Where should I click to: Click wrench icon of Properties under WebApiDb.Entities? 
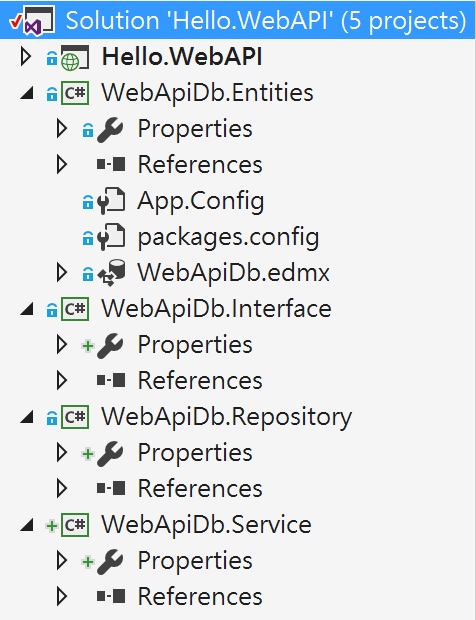coord(110,129)
